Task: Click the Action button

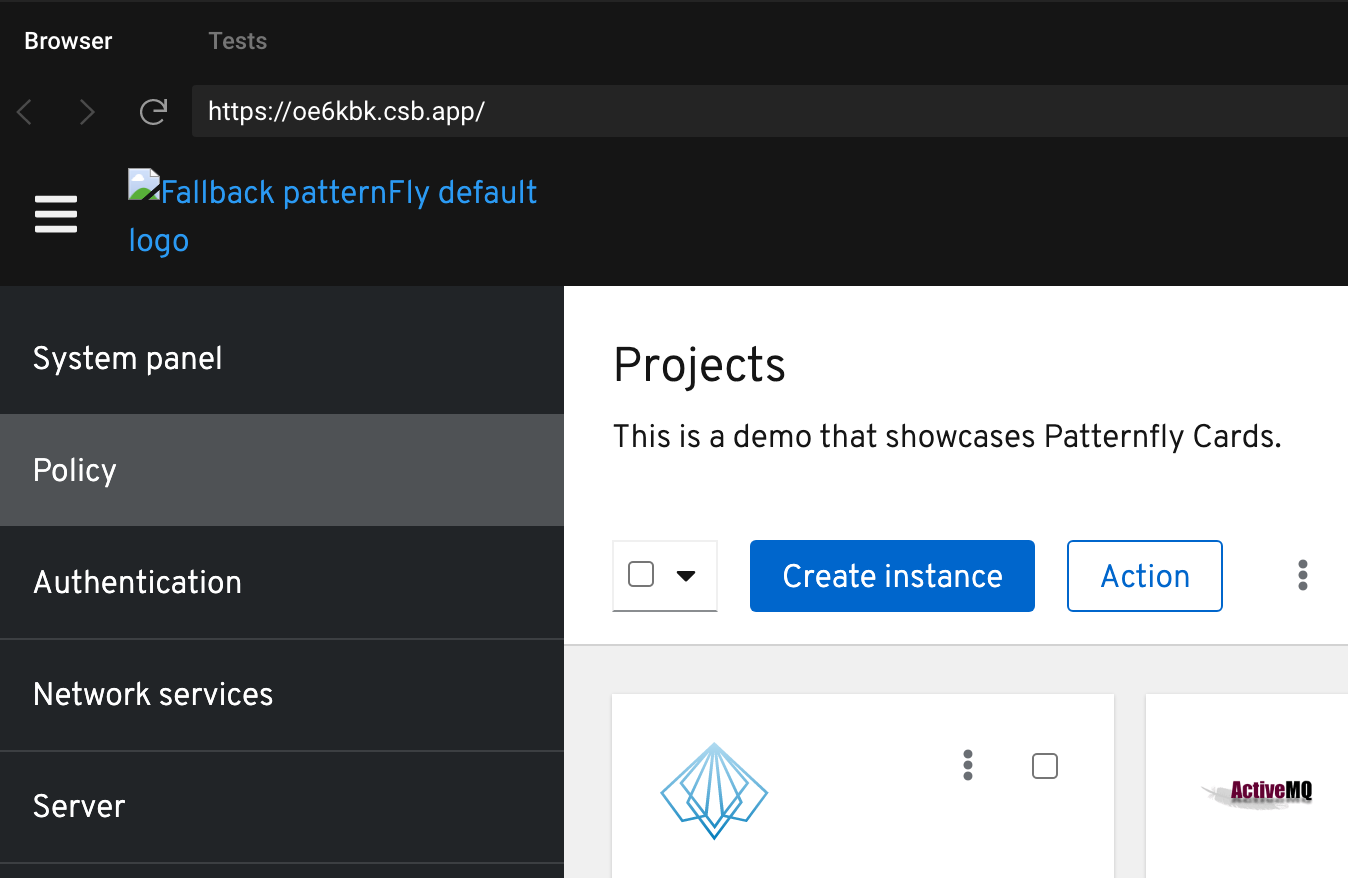Action: coord(1144,576)
